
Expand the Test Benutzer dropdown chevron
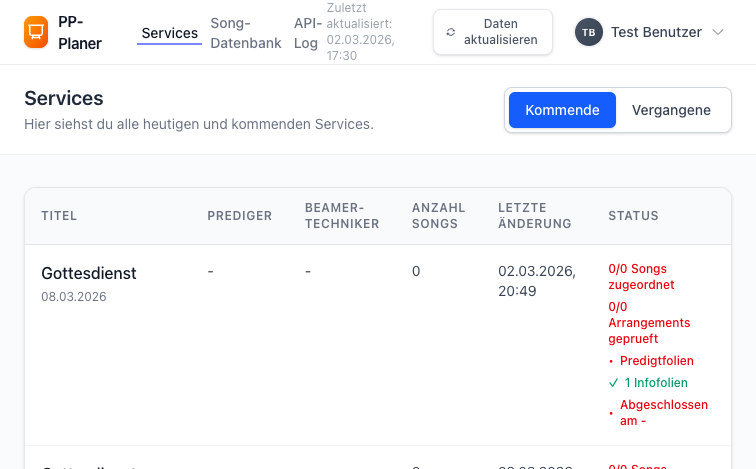[x=718, y=32]
